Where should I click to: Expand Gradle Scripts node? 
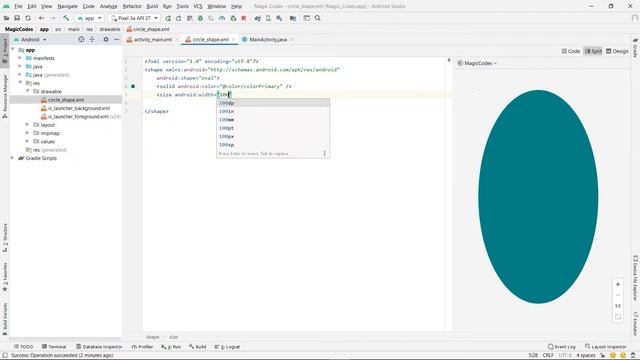click(x=12, y=158)
